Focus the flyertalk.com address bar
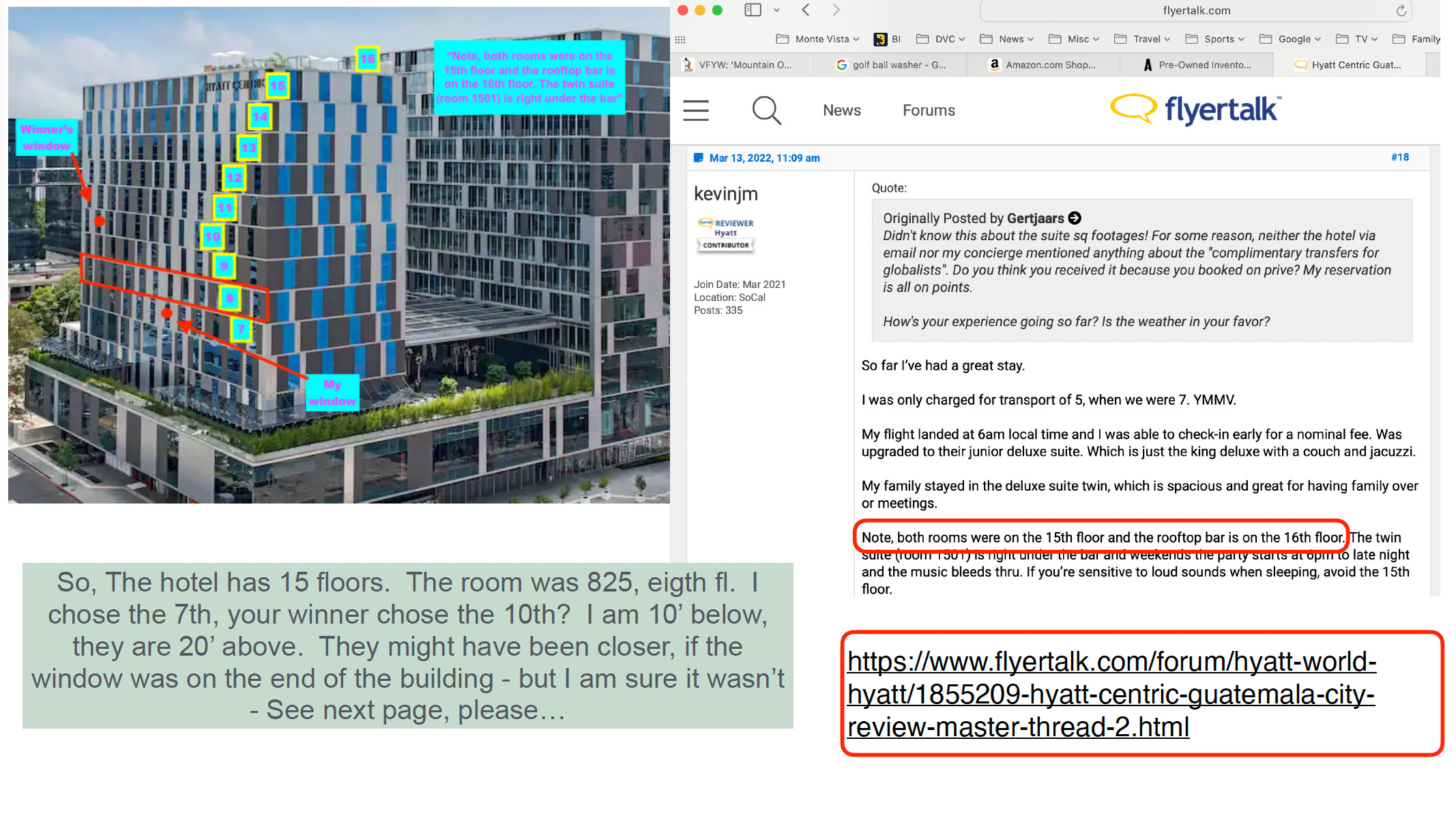 1195,10
